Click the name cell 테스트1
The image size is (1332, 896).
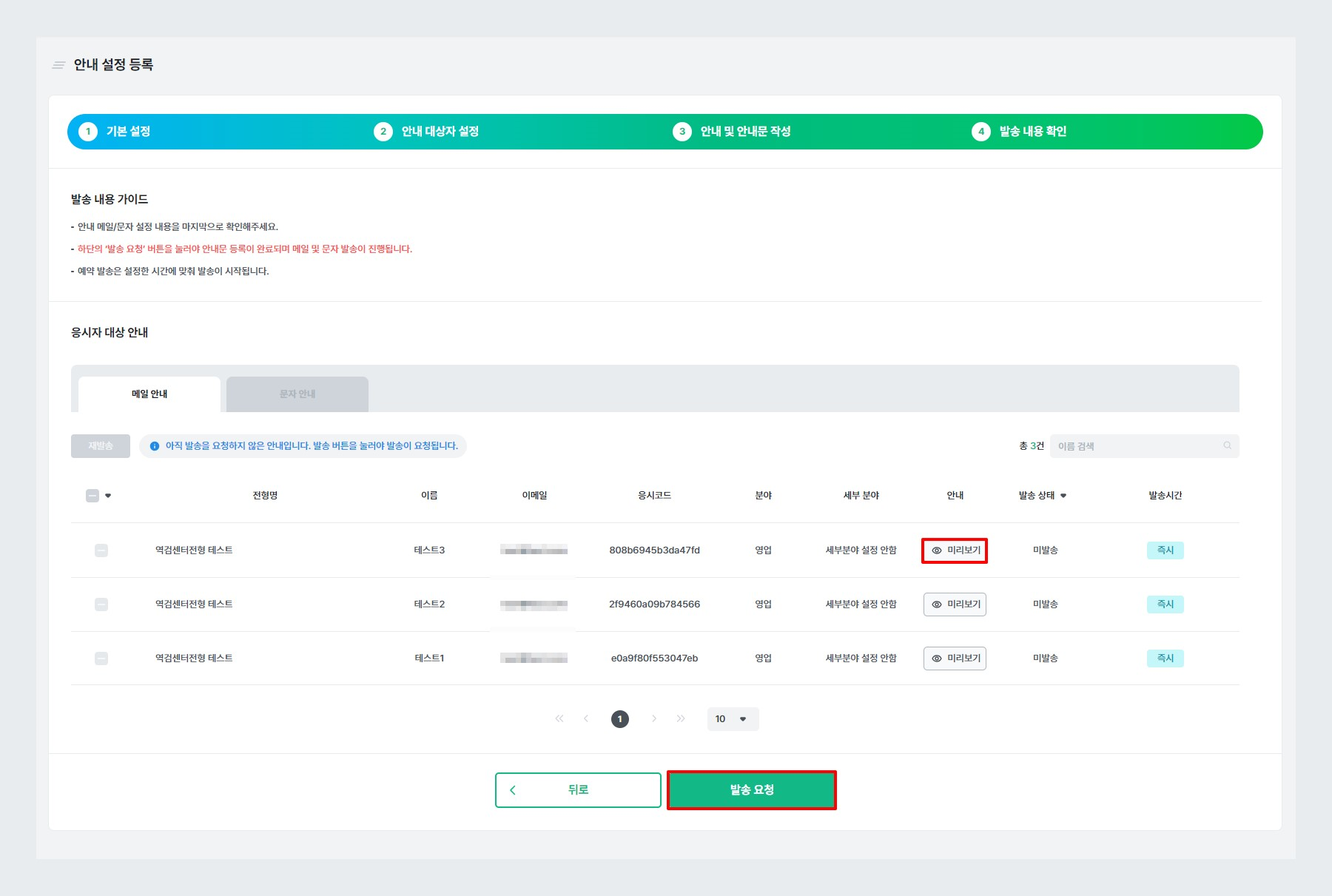click(429, 658)
